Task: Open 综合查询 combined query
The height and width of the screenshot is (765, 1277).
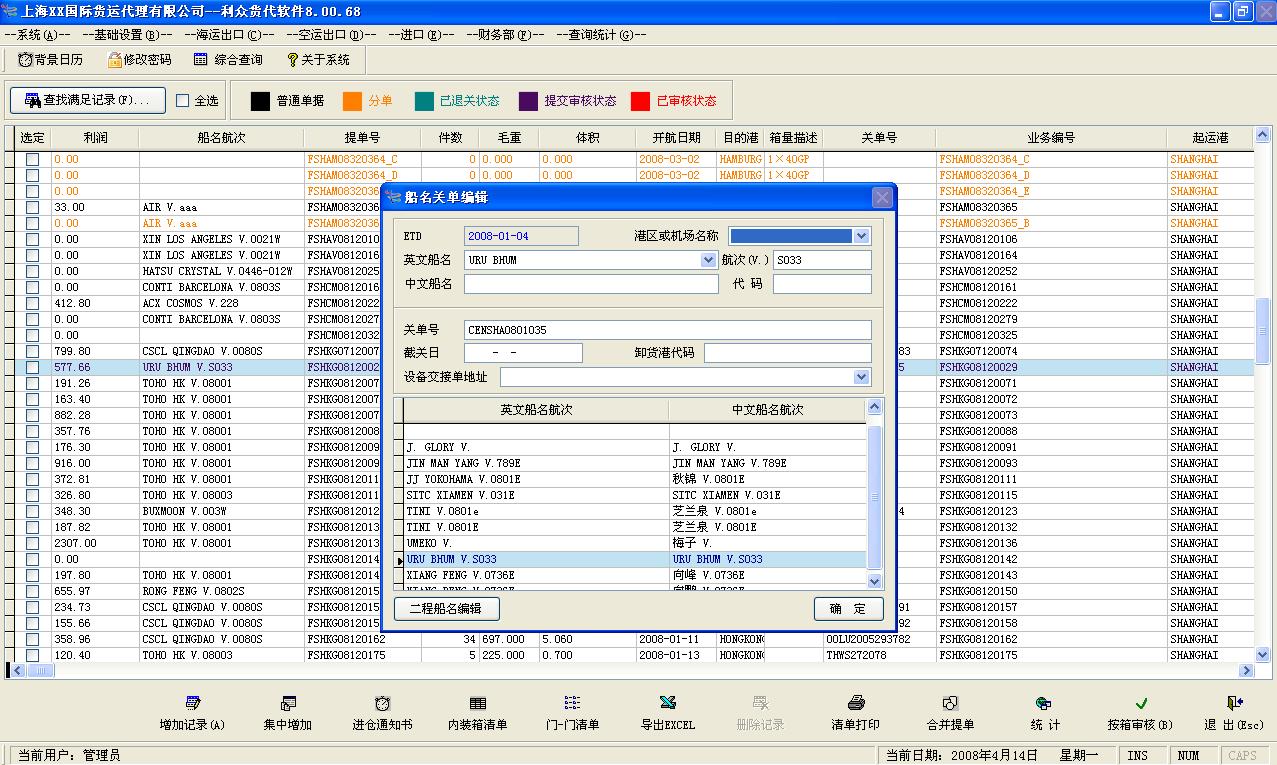Action: 229,60
